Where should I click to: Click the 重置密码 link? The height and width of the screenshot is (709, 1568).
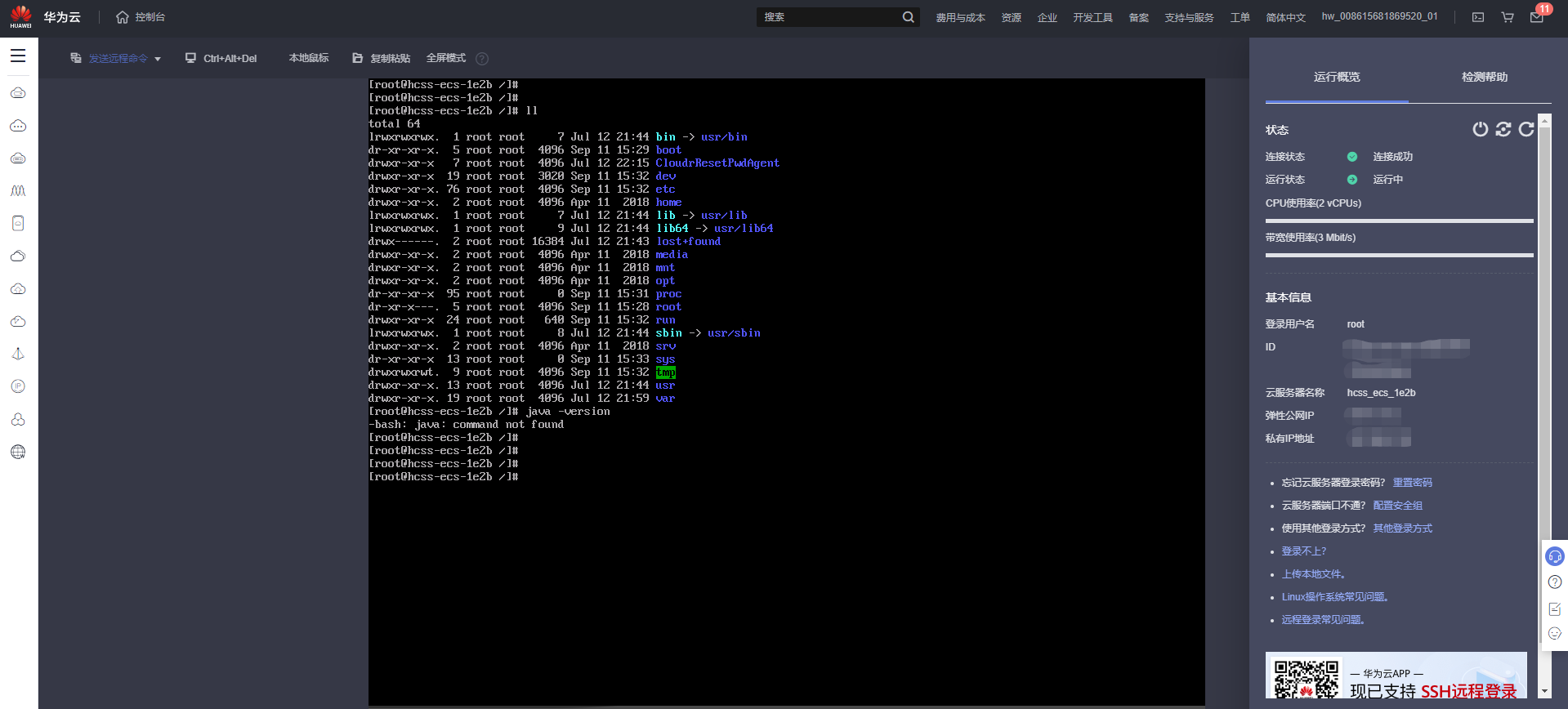coord(1413,483)
